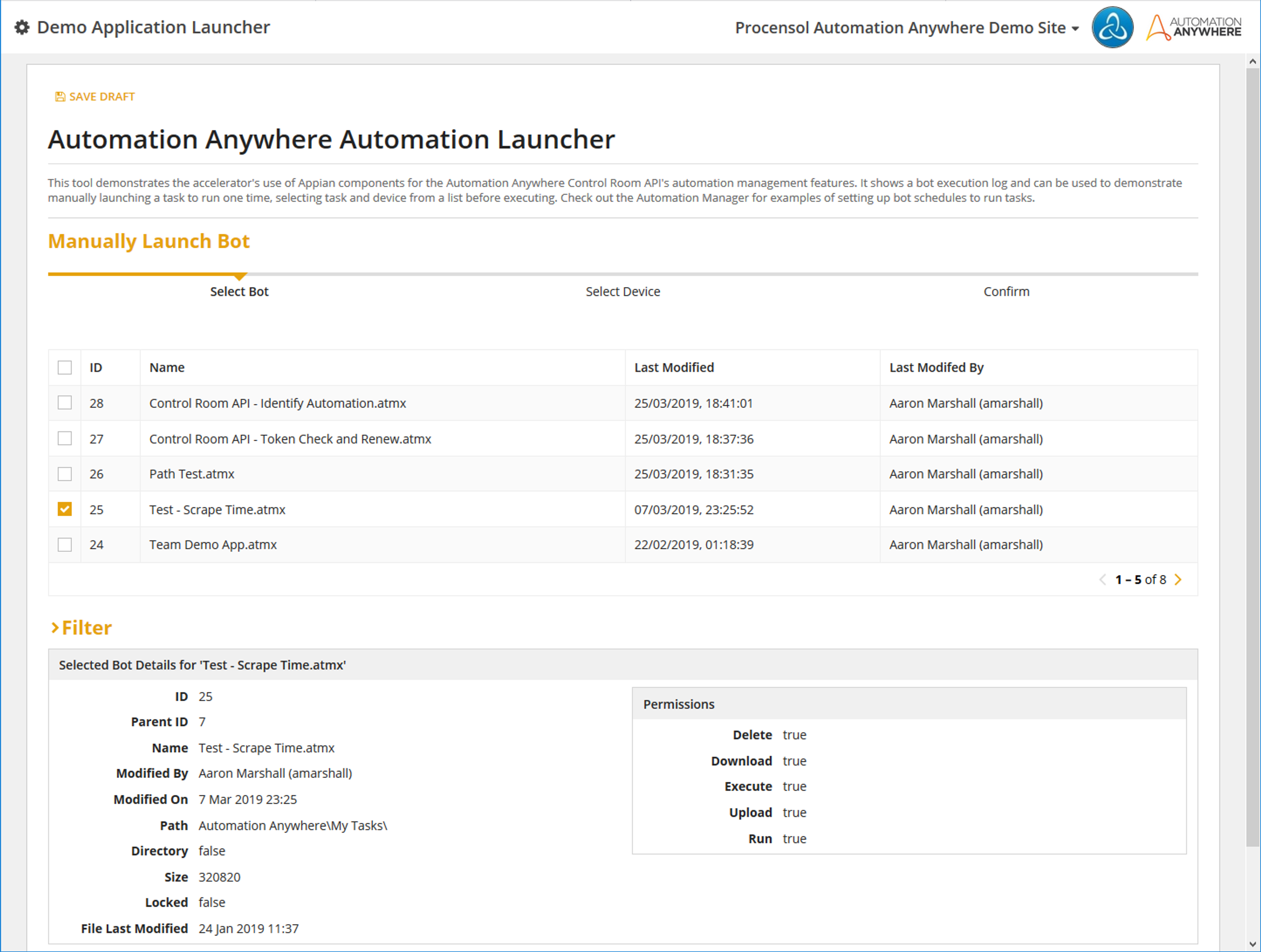Click the date '22/02/2019, 01:18:39'

coord(694,545)
